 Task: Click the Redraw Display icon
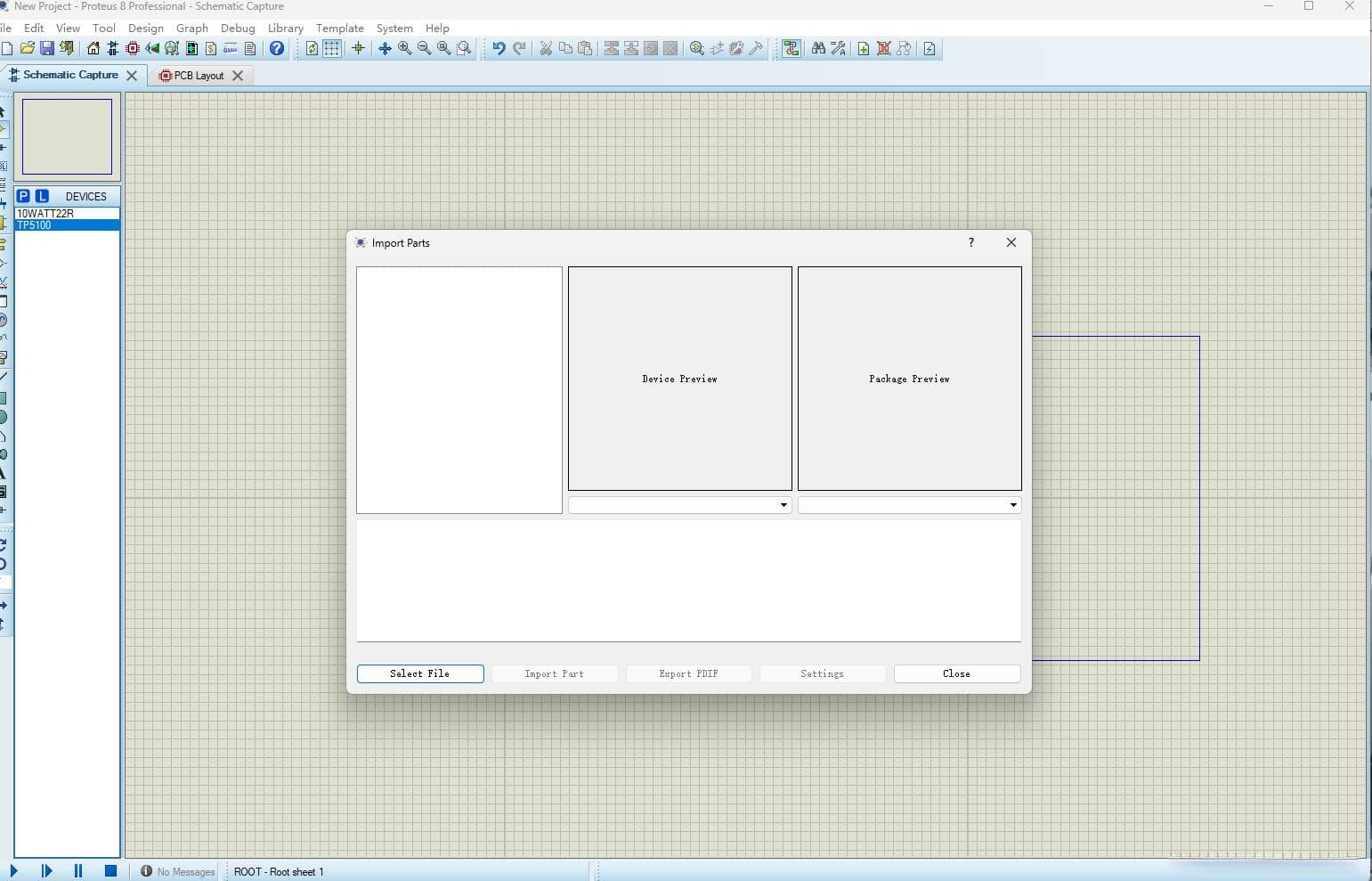click(312, 49)
